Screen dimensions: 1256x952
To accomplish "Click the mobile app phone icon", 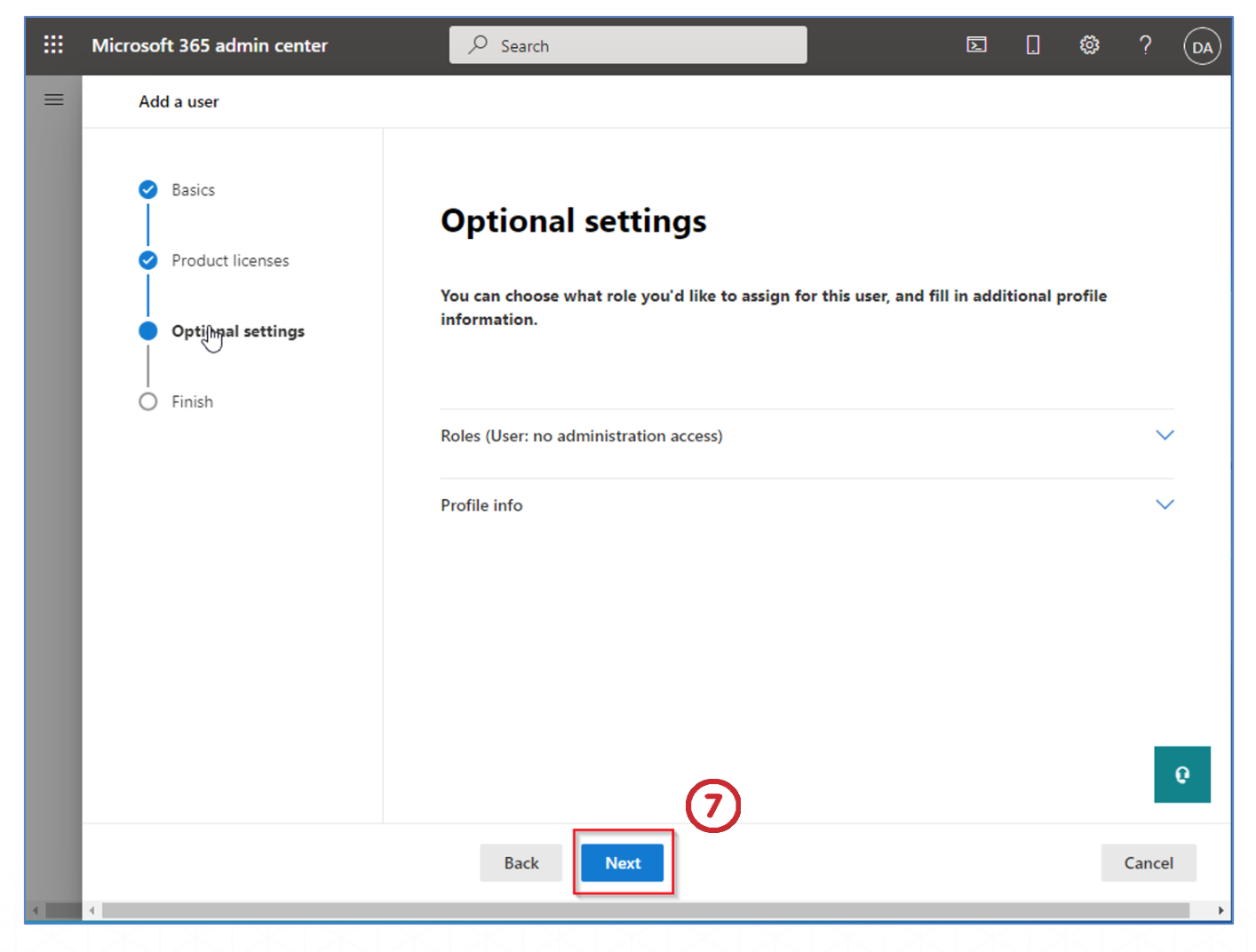I will tap(1032, 45).
